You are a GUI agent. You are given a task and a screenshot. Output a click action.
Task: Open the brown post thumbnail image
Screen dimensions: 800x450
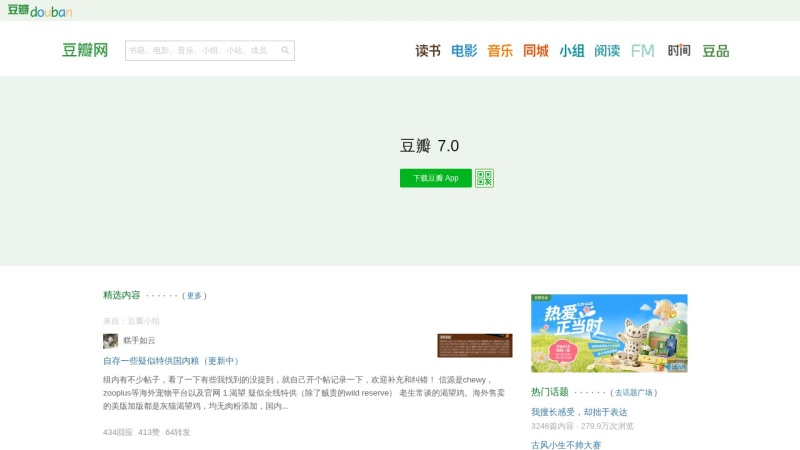pos(474,345)
